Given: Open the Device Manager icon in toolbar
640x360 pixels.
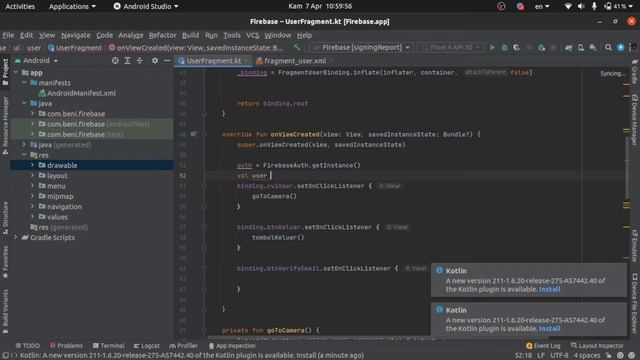Looking at the screenshot, I should tap(580, 48).
